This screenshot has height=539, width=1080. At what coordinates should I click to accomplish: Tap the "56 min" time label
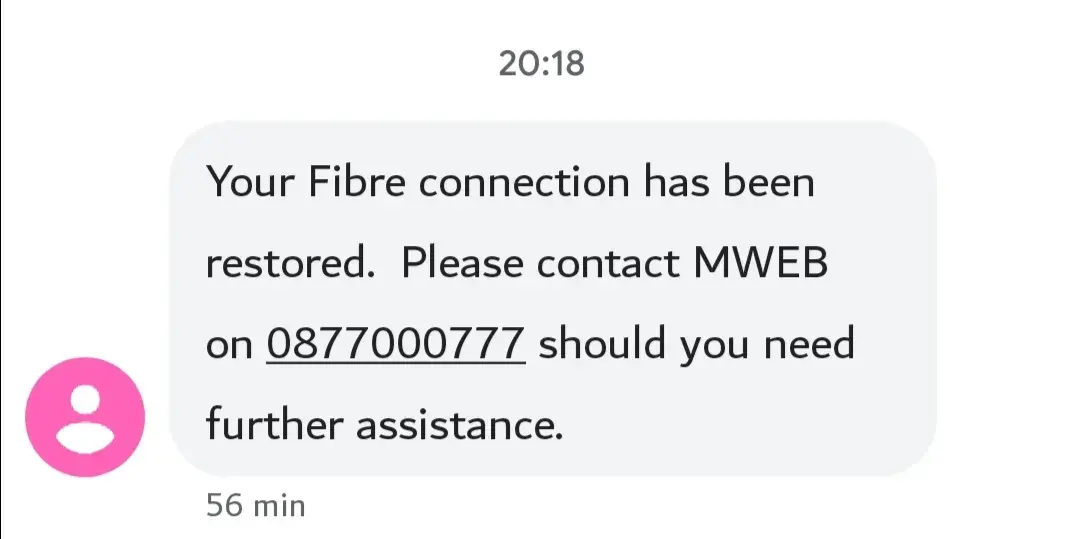pyautogui.click(x=255, y=505)
